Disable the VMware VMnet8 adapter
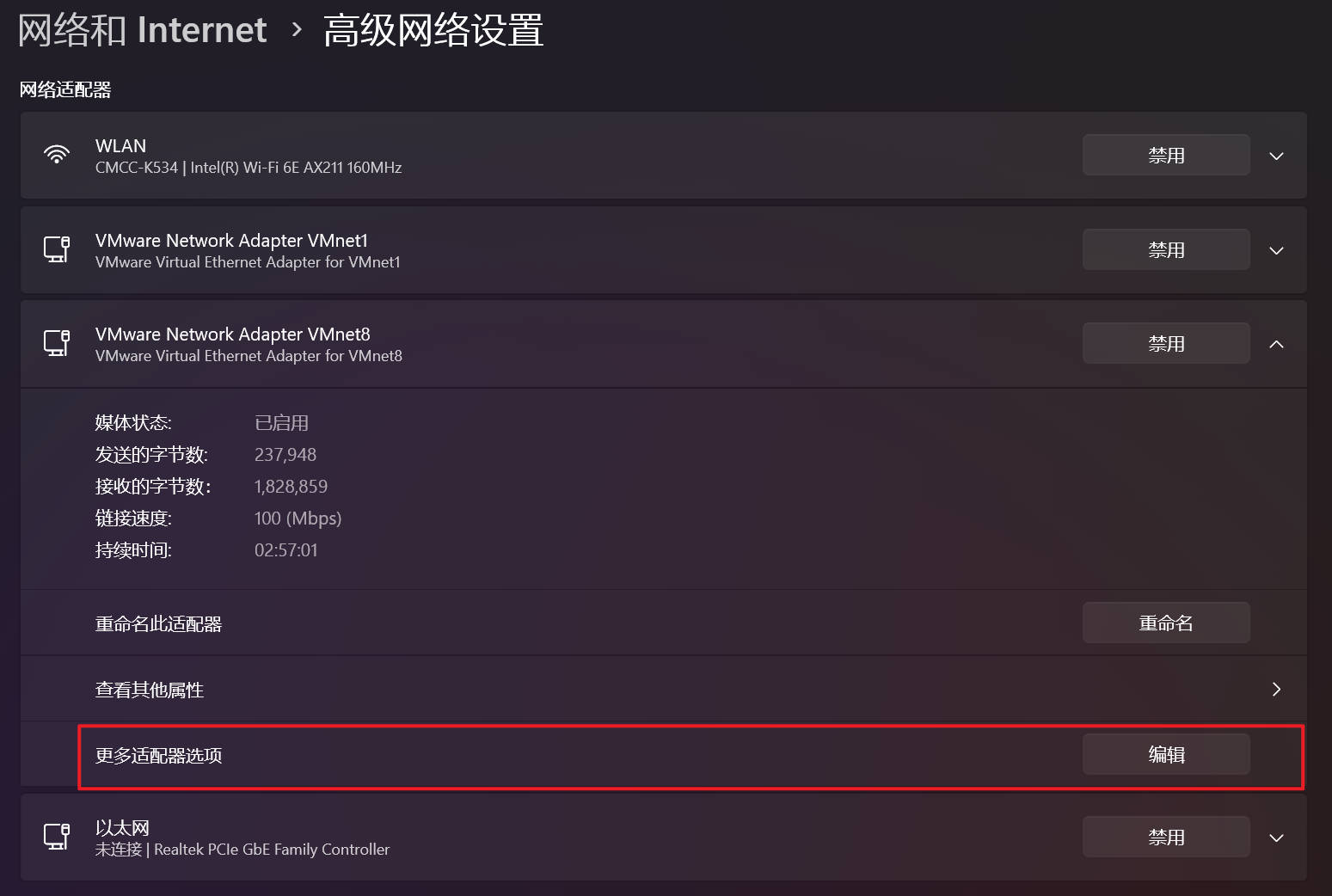The height and width of the screenshot is (896, 1332). pos(1165,344)
